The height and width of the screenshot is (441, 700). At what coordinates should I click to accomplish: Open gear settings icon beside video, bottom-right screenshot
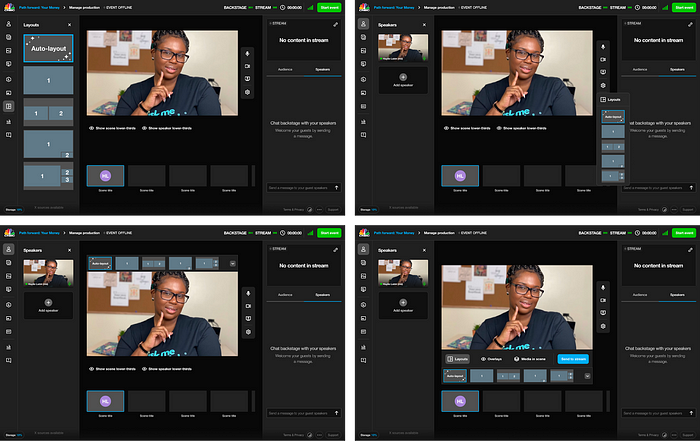click(603, 326)
